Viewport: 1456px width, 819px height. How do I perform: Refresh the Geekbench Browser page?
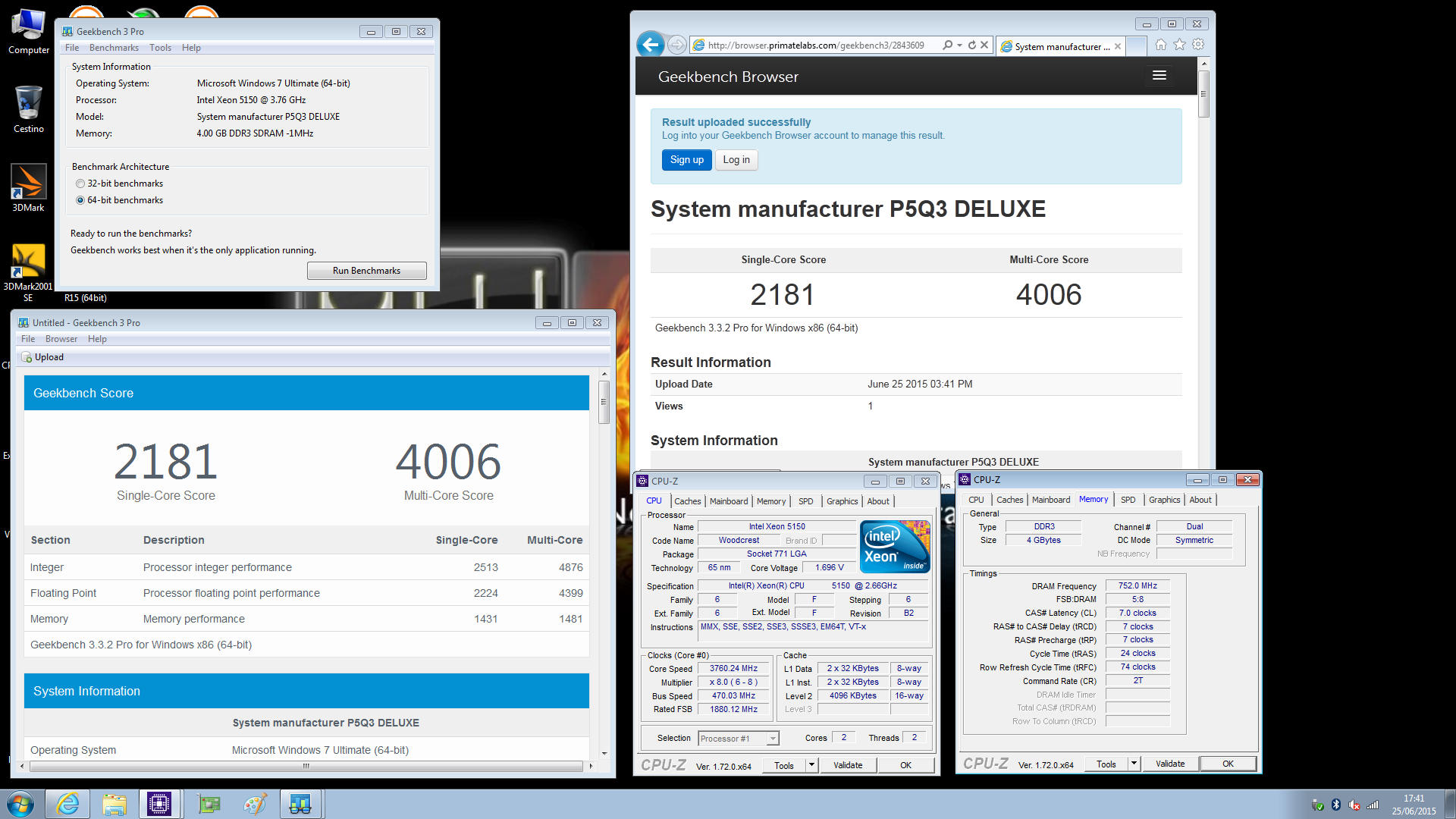point(972,45)
